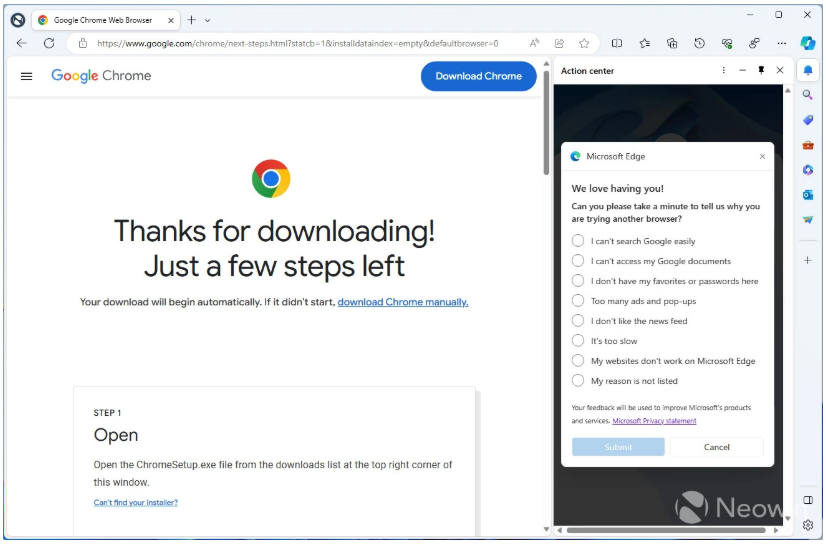Open Settings and more ellipsis menu
826x545 pixels.
(x=782, y=43)
